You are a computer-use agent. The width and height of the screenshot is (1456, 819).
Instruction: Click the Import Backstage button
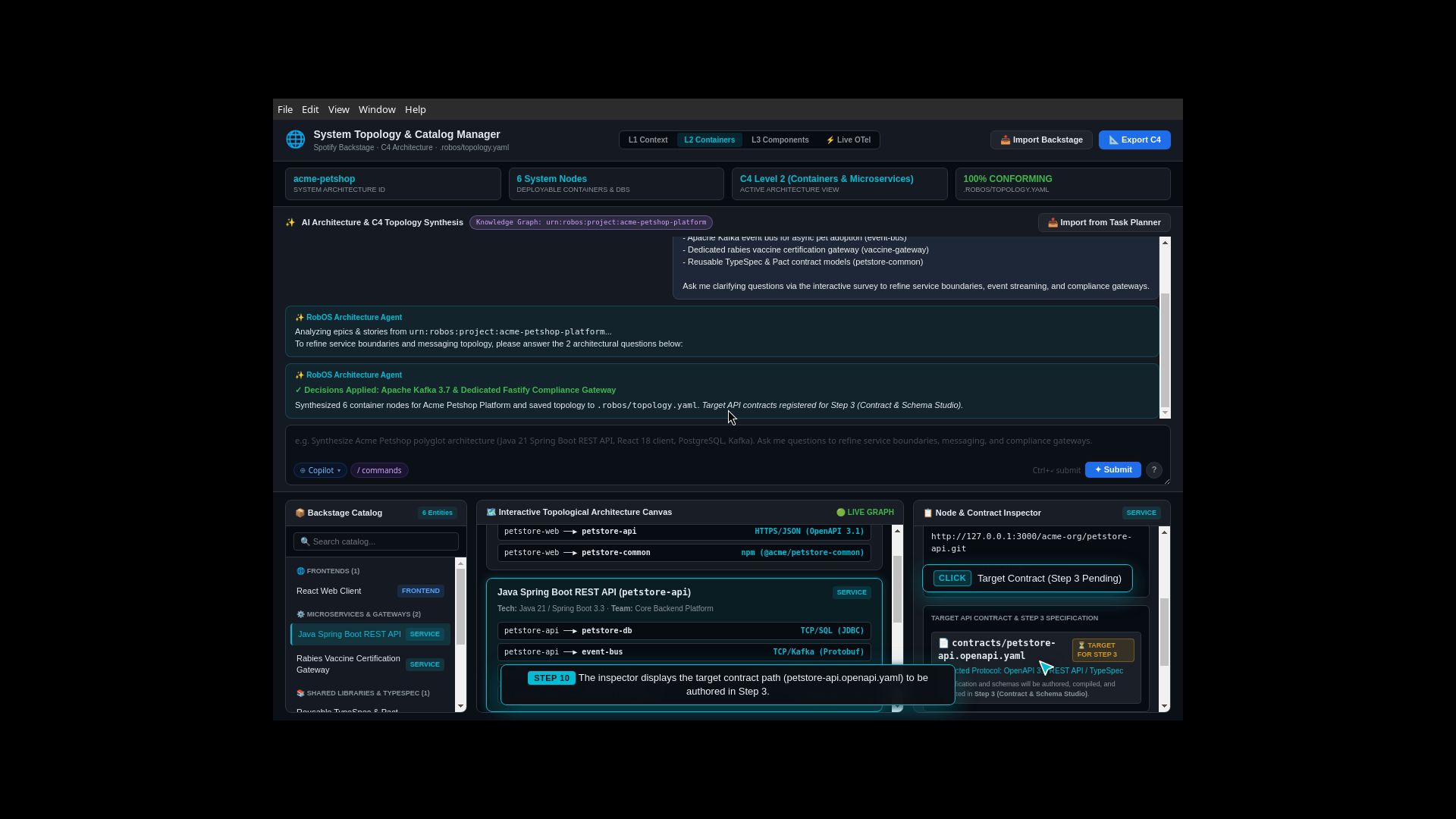pos(1041,140)
